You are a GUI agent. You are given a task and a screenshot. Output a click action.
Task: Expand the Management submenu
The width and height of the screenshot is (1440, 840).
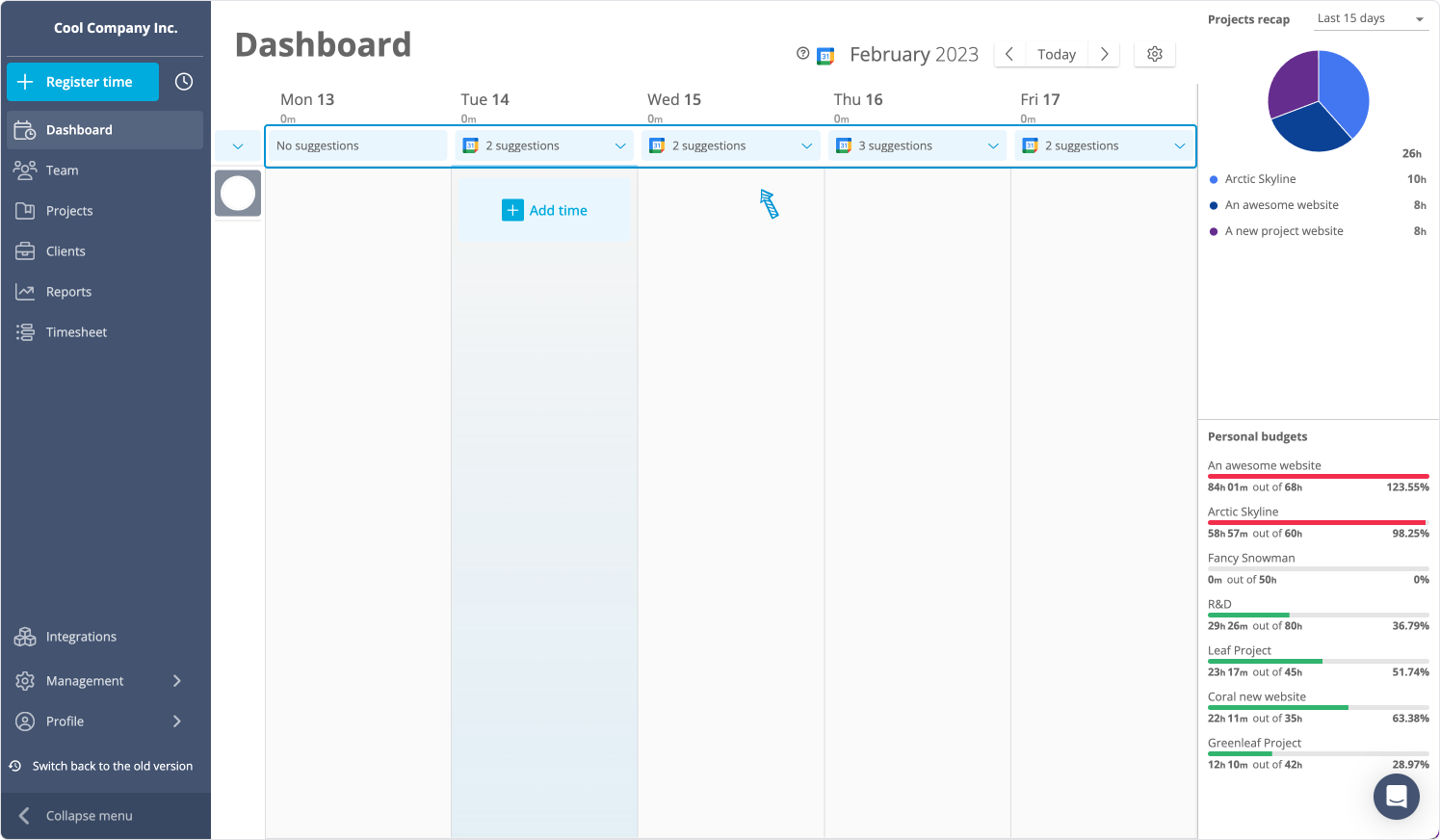[x=177, y=681]
